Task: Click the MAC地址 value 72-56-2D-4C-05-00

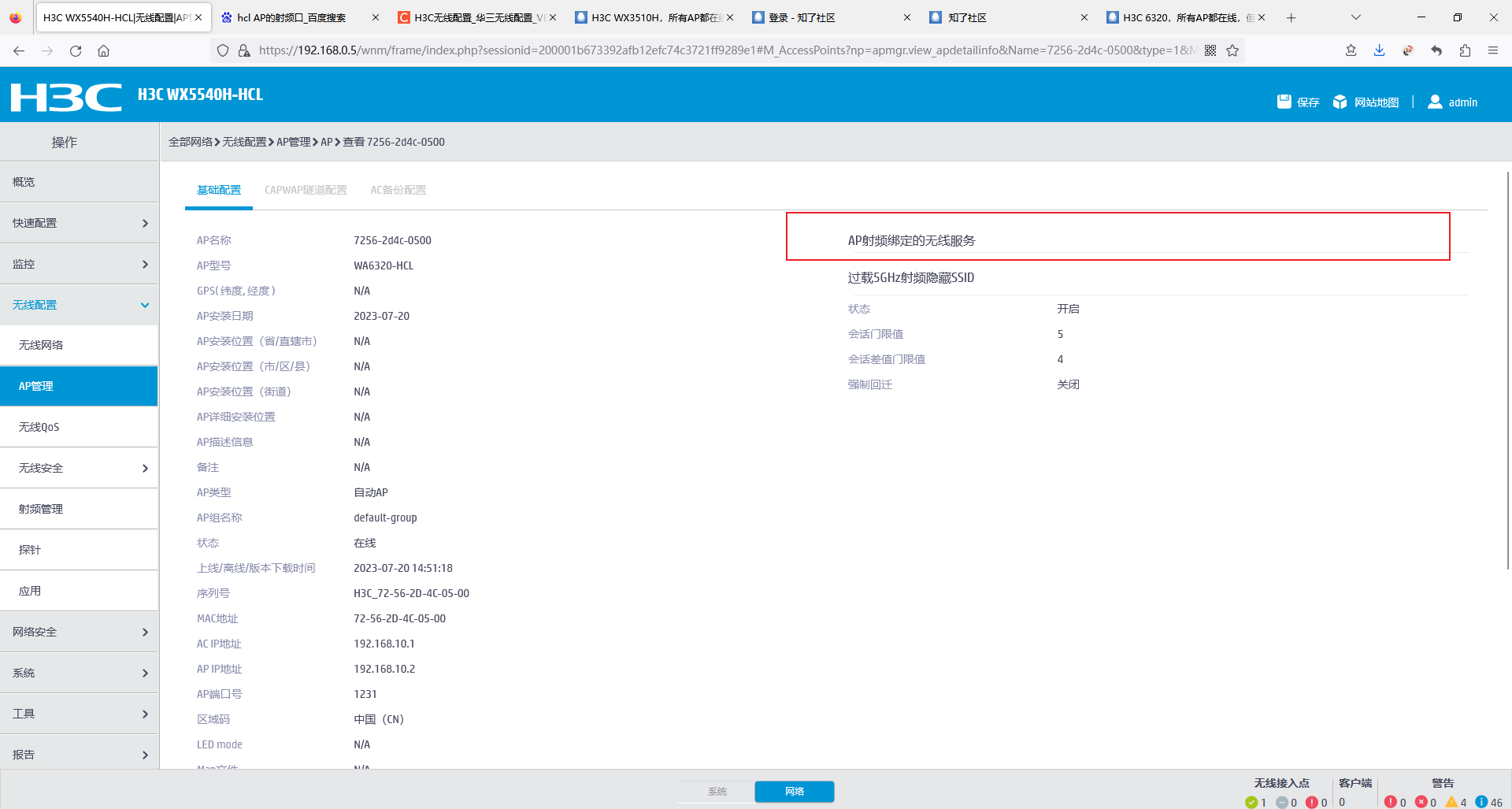Action: 399,618
